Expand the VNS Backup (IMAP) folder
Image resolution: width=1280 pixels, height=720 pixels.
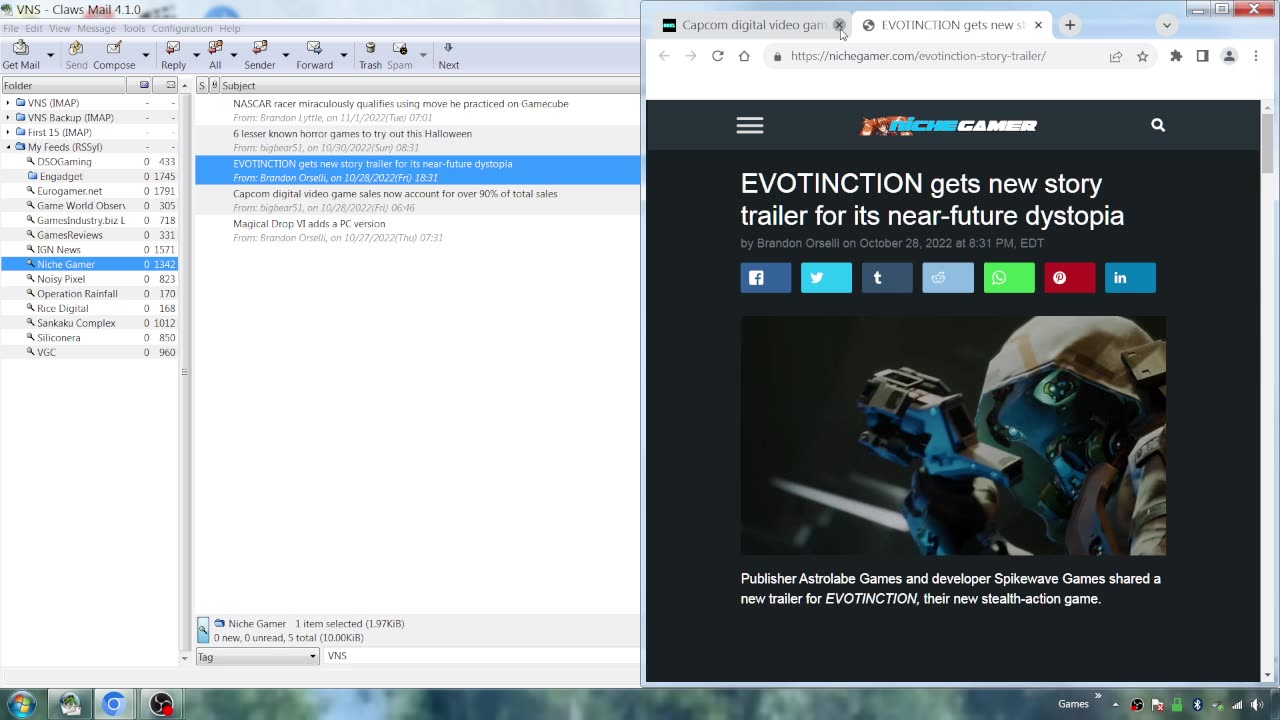8,118
